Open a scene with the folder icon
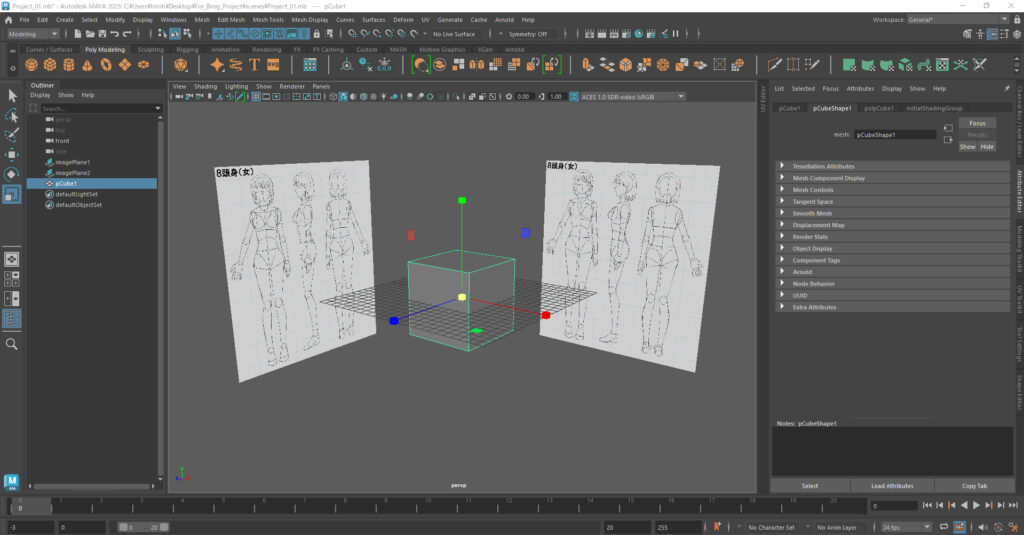The width and height of the screenshot is (1024, 535). [x=90, y=34]
